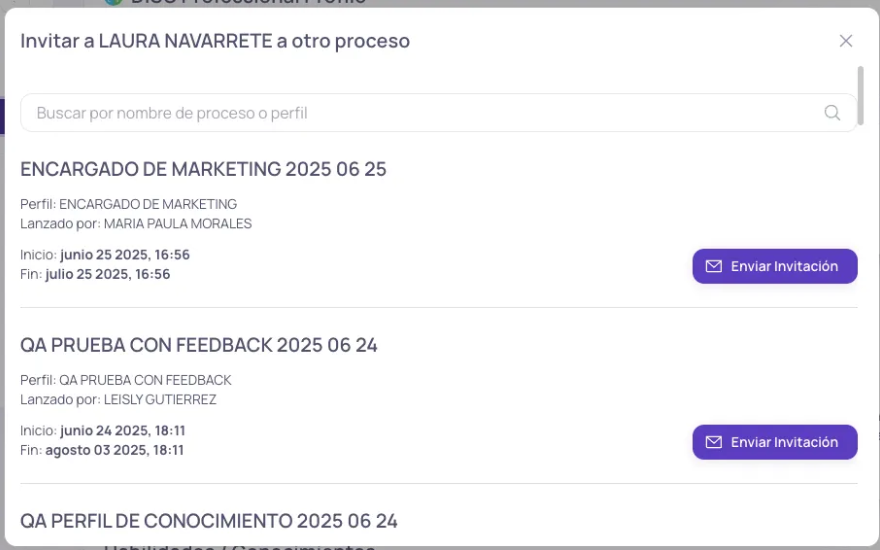Select the ENCARGADO DE MARKETING 2025 06 25 title
880x550 pixels.
click(x=203, y=169)
